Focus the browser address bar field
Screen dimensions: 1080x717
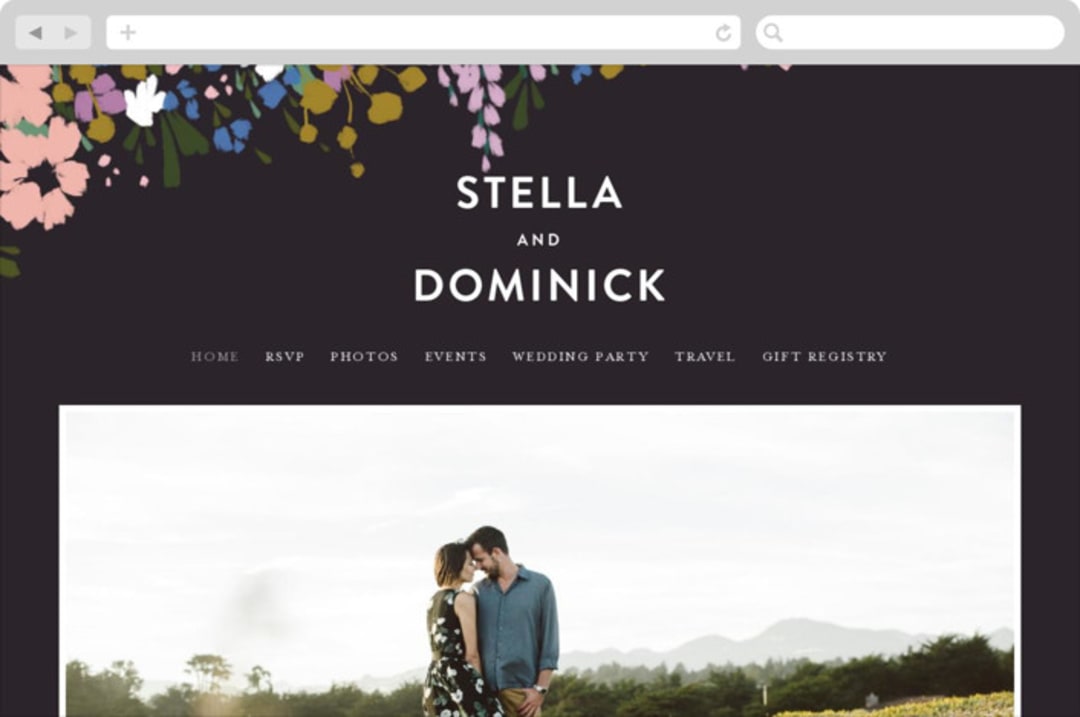pos(423,32)
